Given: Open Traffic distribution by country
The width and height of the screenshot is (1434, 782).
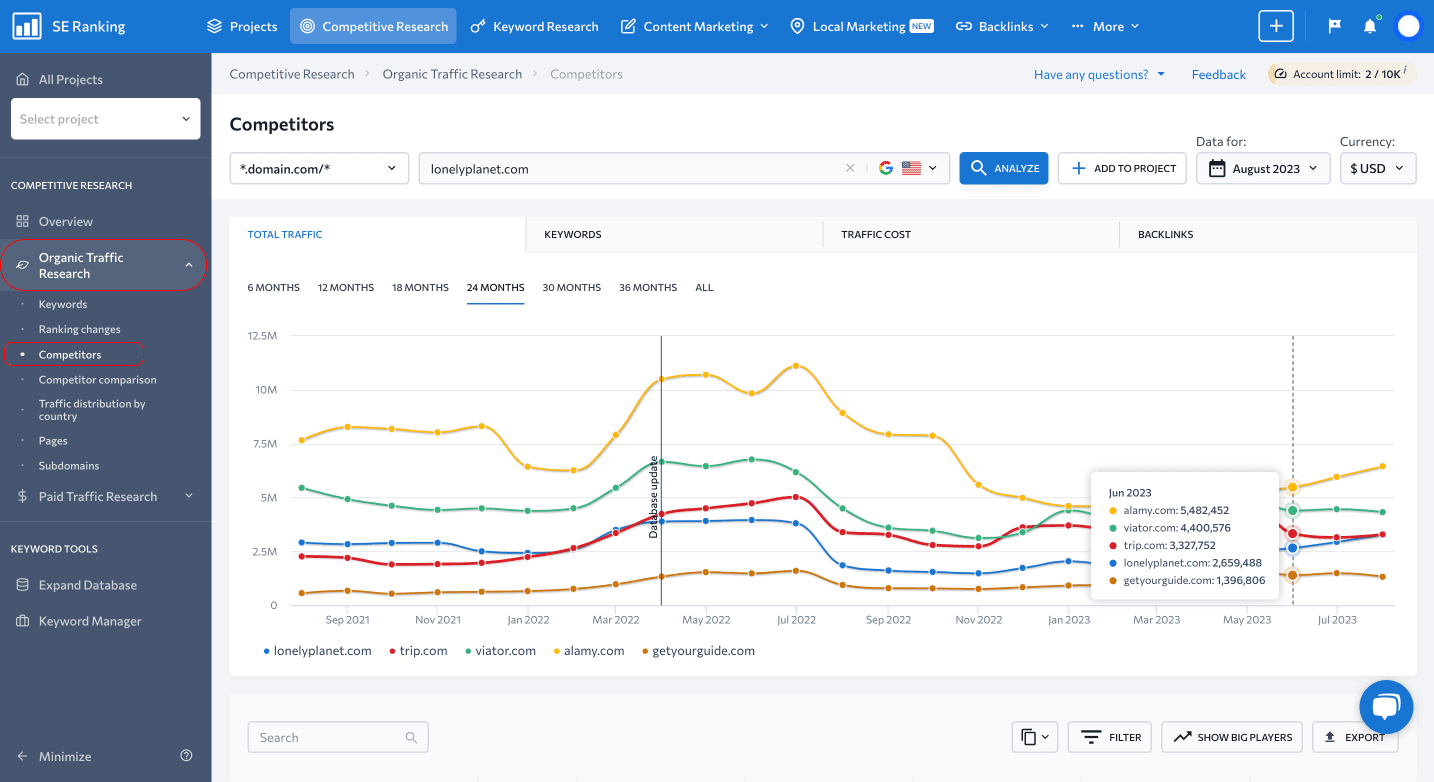Looking at the screenshot, I should tap(92, 410).
